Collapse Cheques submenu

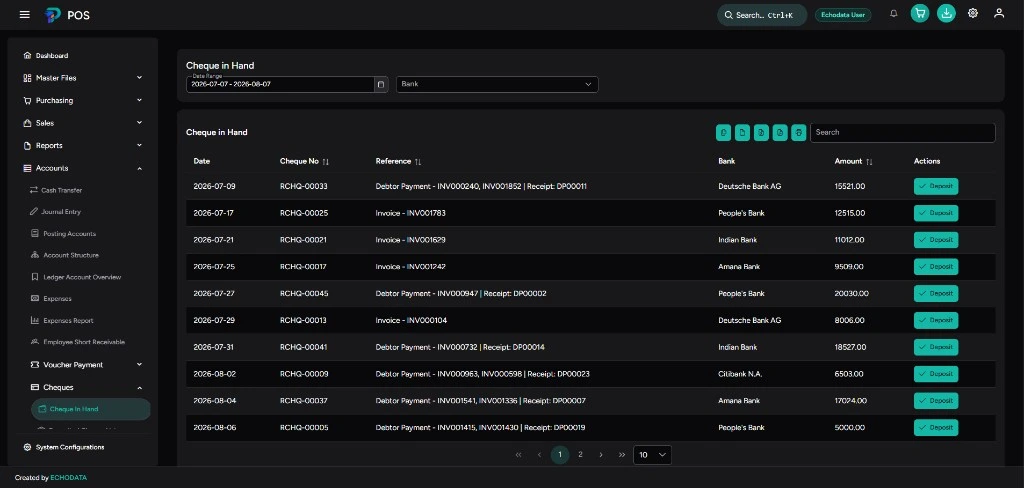pos(86,387)
